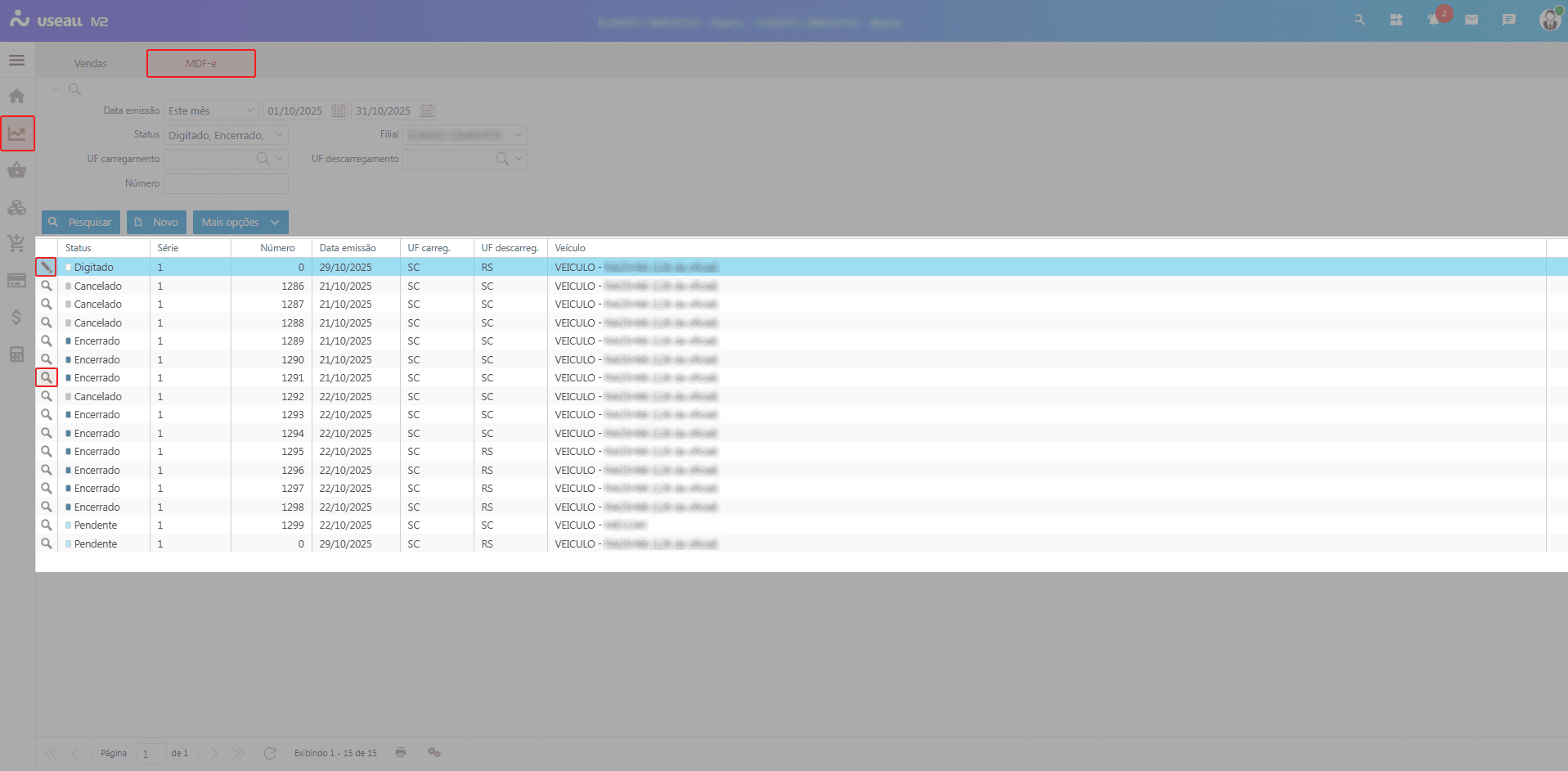This screenshot has height=771, width=1568.
Task: View details of MDF-e number 1291
Action: click(x=47, y=377)
